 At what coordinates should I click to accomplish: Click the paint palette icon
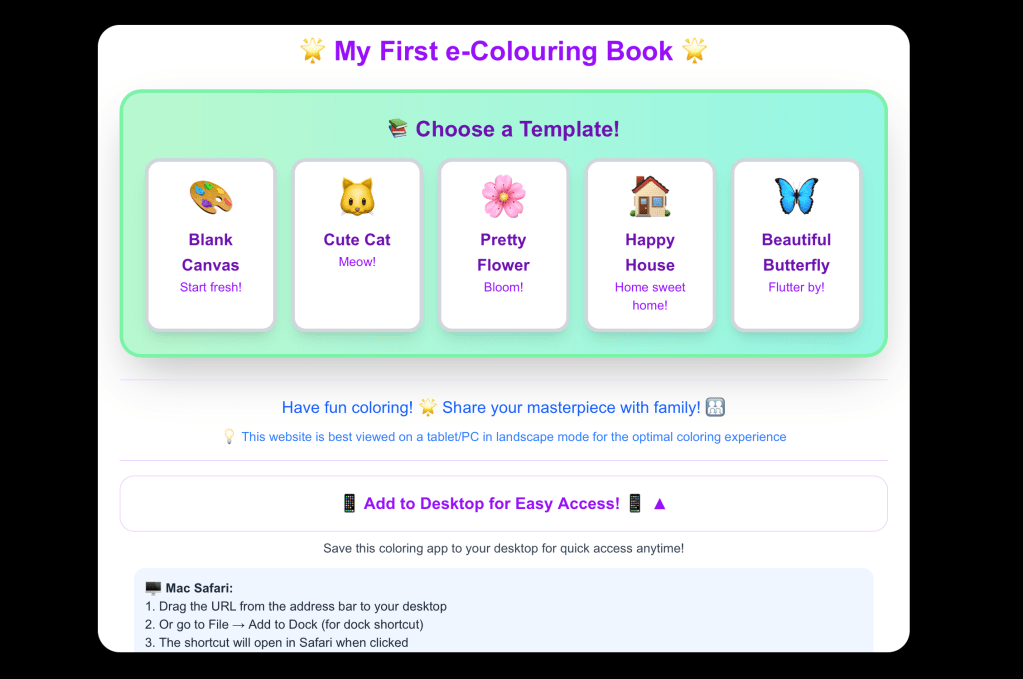210,196
